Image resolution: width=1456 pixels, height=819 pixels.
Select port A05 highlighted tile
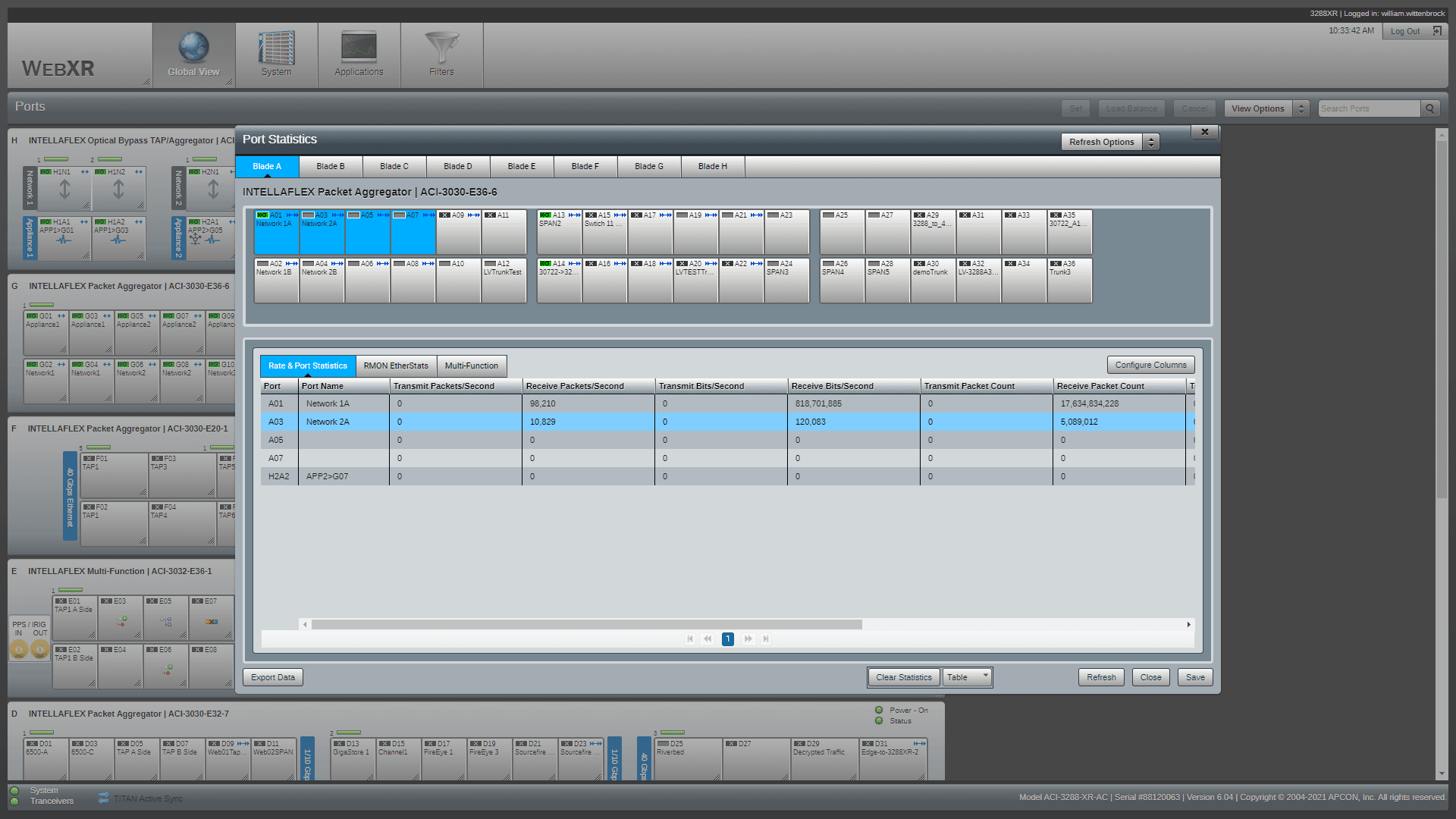[x=368, y=232]
